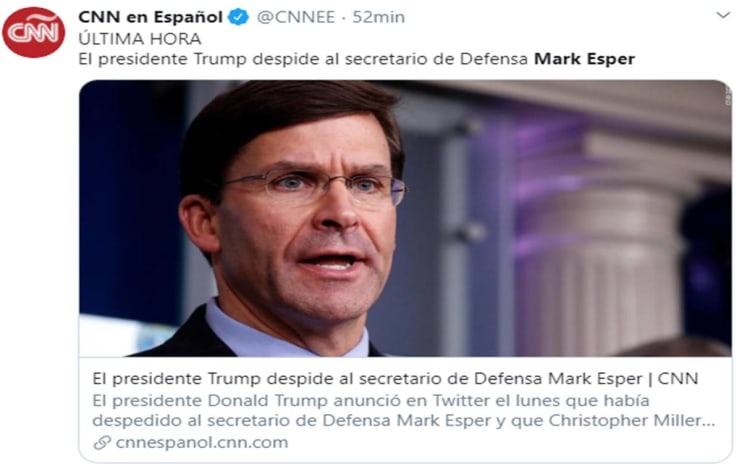Open the CNN en Español account name
750x474 pixels.
[x=150, y=17]
